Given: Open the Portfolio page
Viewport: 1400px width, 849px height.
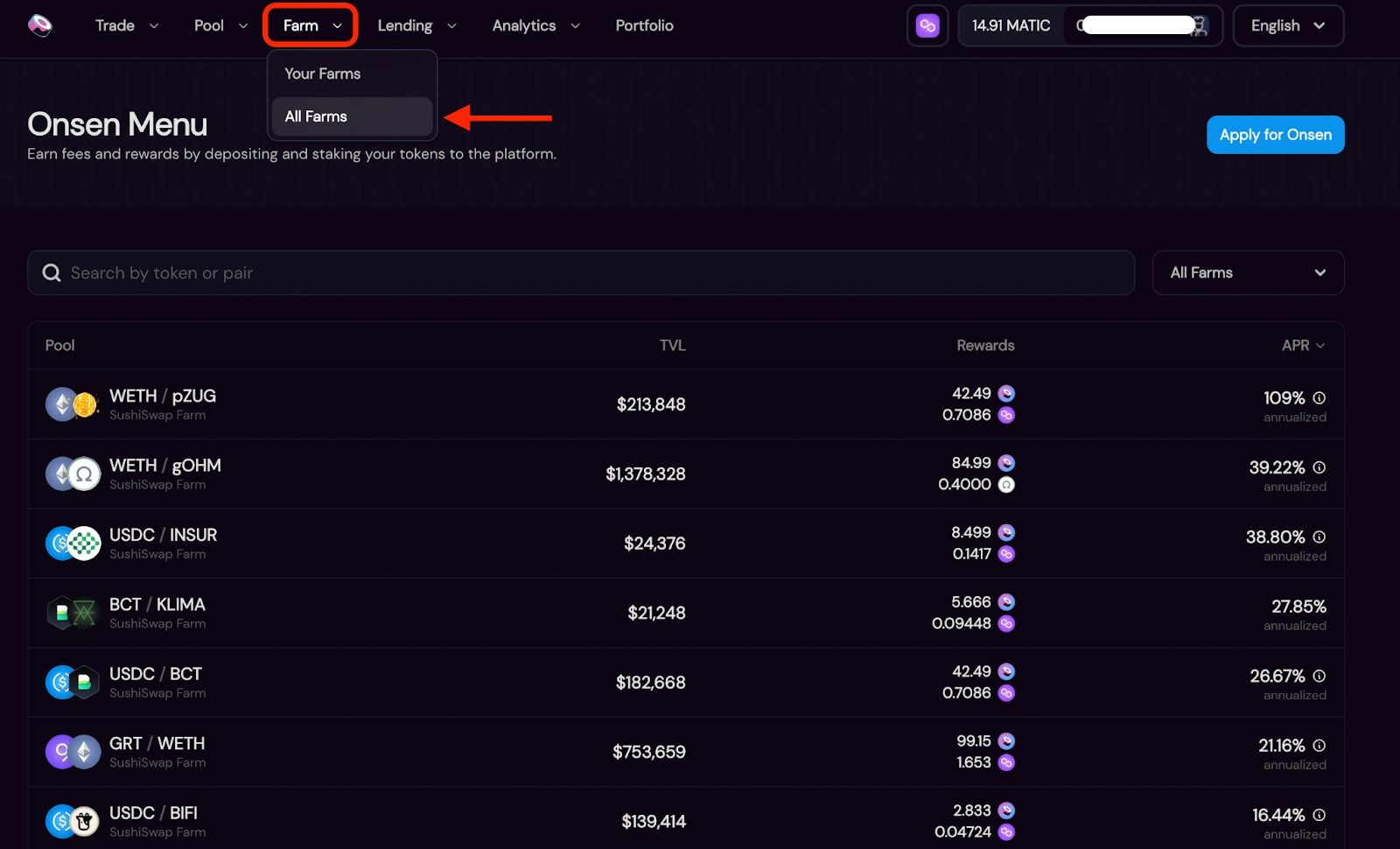Looking at the screenshot, I should tap(644, 25).
